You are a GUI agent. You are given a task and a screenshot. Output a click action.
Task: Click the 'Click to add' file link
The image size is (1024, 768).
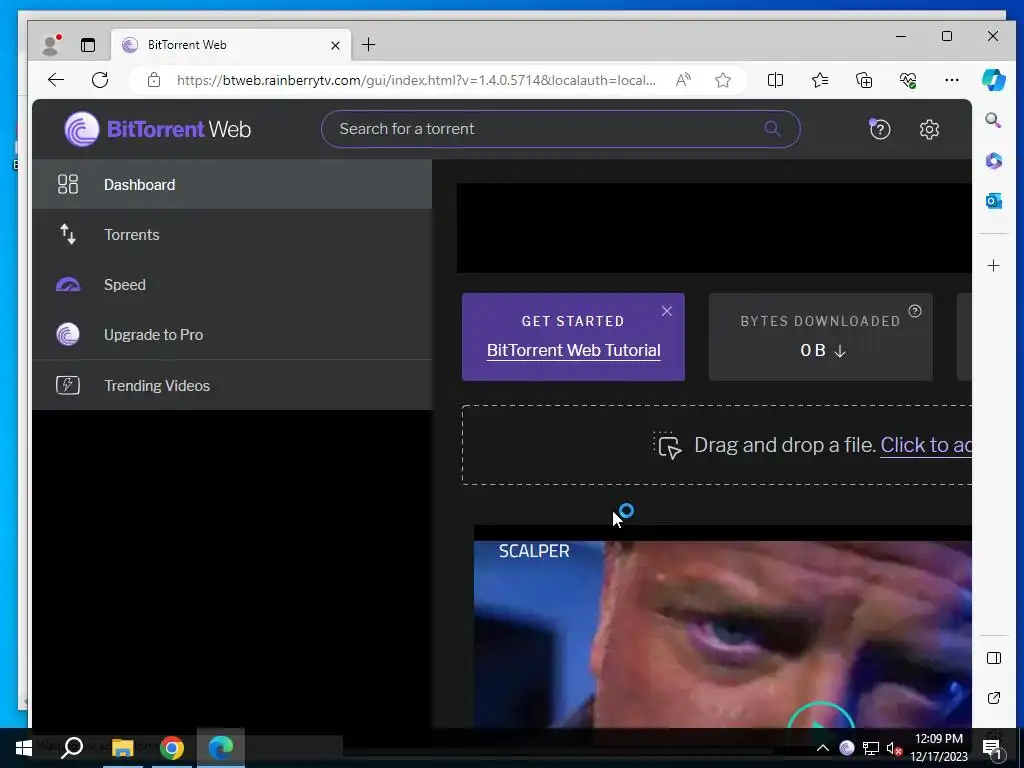tap(926, 445)
